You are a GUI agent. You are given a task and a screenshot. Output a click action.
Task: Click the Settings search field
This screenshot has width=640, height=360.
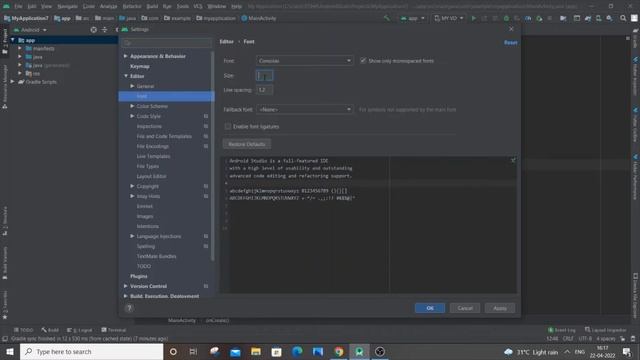tap(167, 42)
